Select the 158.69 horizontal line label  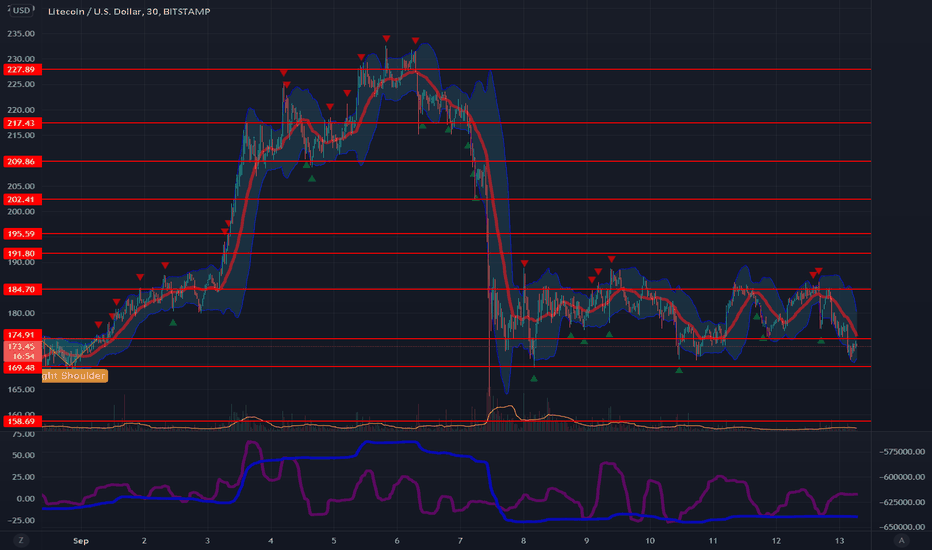(x=21, y=421)
